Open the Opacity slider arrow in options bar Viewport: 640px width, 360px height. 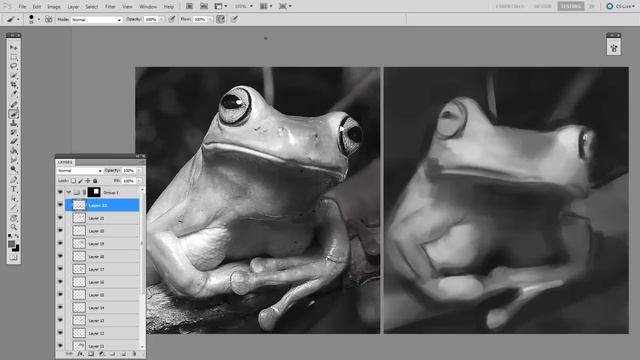click(161, 19)
